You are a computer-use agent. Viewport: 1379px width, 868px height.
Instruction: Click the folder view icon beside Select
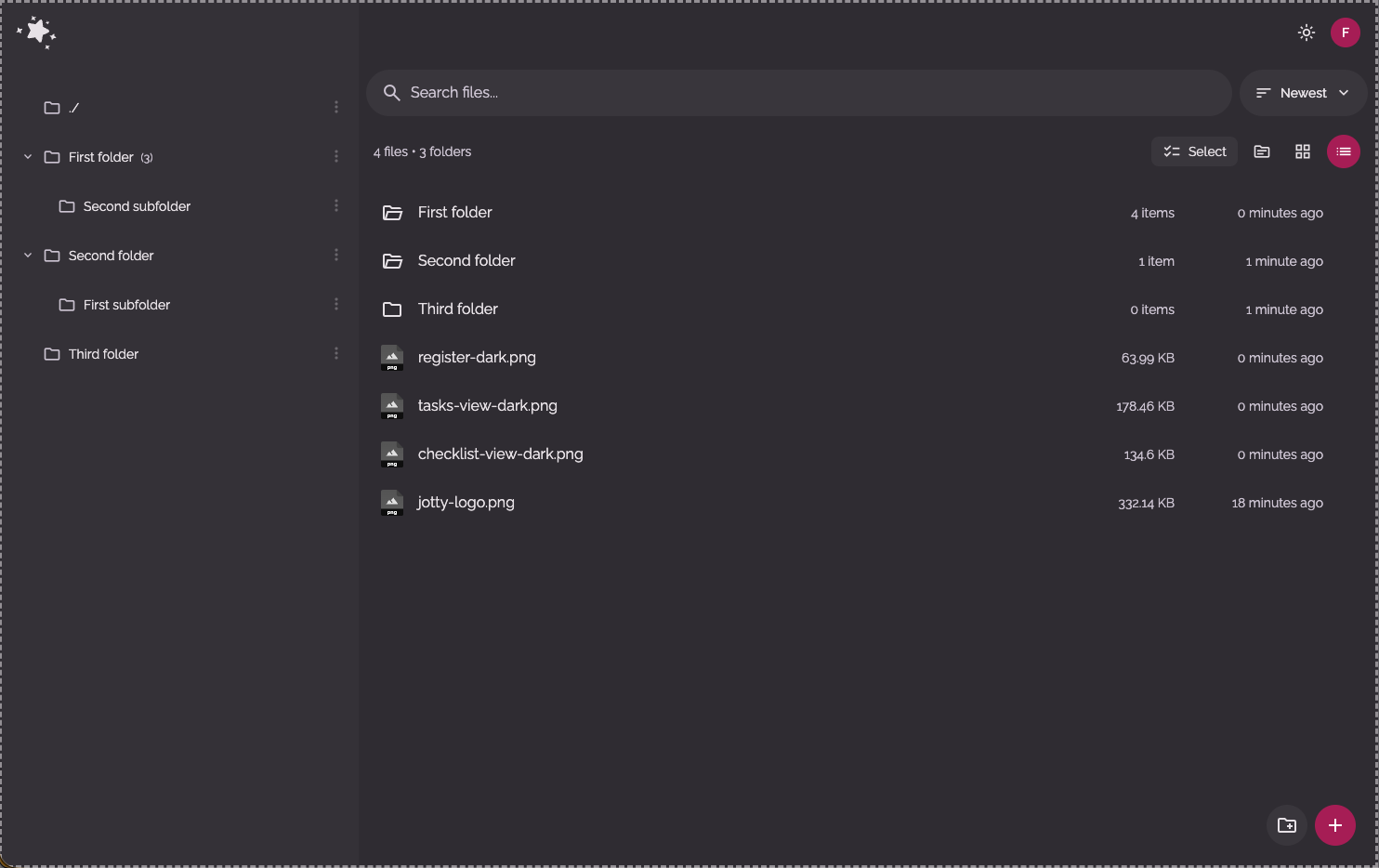[1261, 151]
